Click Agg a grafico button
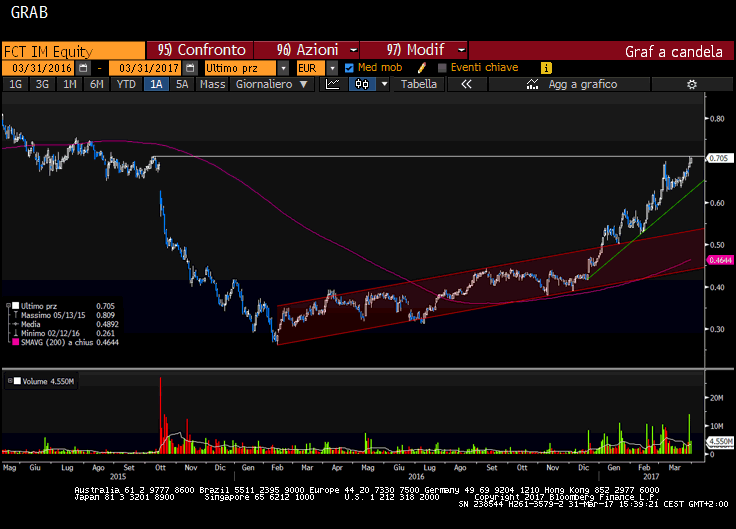This screenshot has width=736, height=529. pyautogui.click(x=569, y=84)
